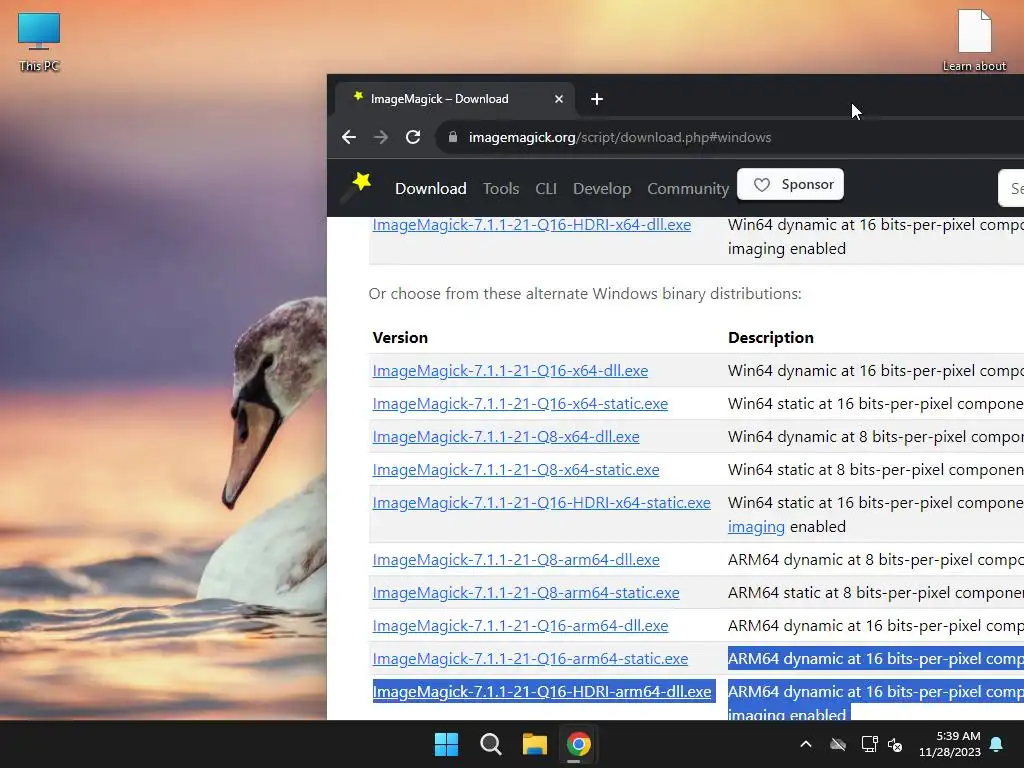Open This PC desktop icon
Viewport: 1024px width, 768px height.
click(x=39, y=42)
